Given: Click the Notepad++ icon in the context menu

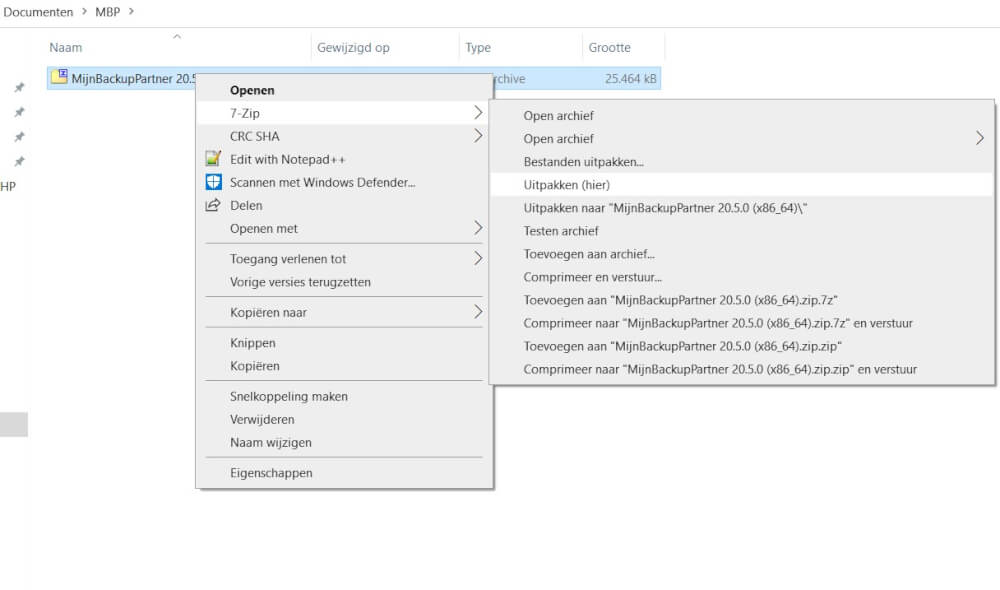Looking at the screenshot, I should (213, 159).
